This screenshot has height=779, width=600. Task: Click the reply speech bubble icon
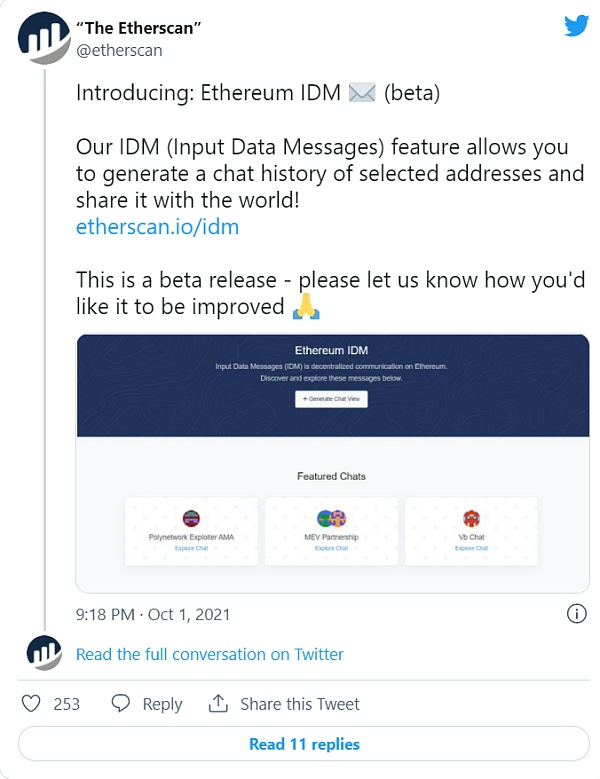coord(121,704)
